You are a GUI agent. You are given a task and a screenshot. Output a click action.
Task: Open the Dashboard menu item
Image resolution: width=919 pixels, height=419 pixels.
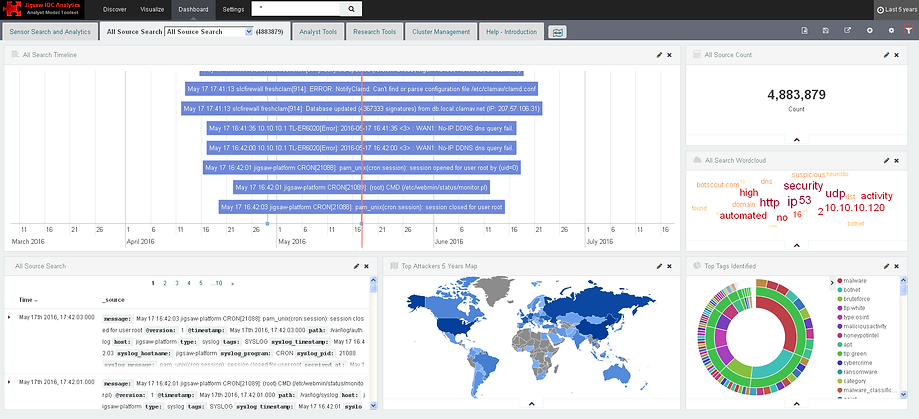pos(193,9)
